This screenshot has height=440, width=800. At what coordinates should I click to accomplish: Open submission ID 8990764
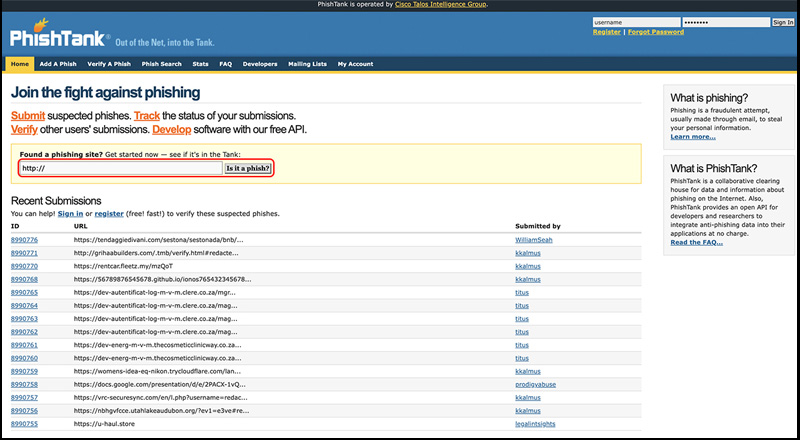pos(24,306)
